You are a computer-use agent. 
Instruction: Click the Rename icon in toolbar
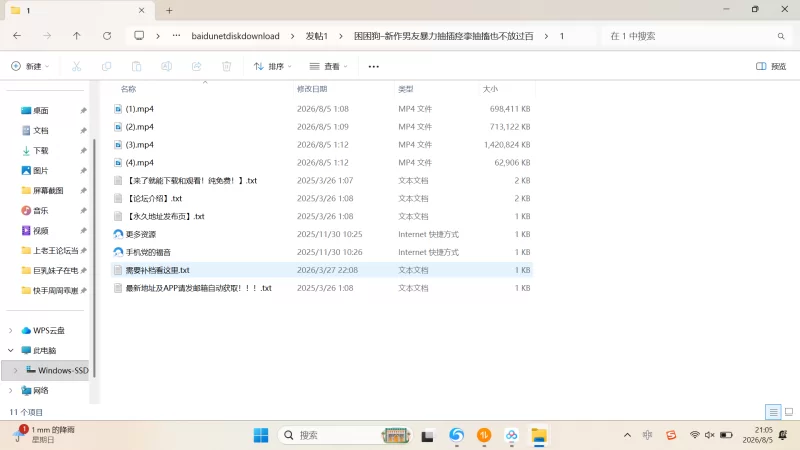point(166,66)
